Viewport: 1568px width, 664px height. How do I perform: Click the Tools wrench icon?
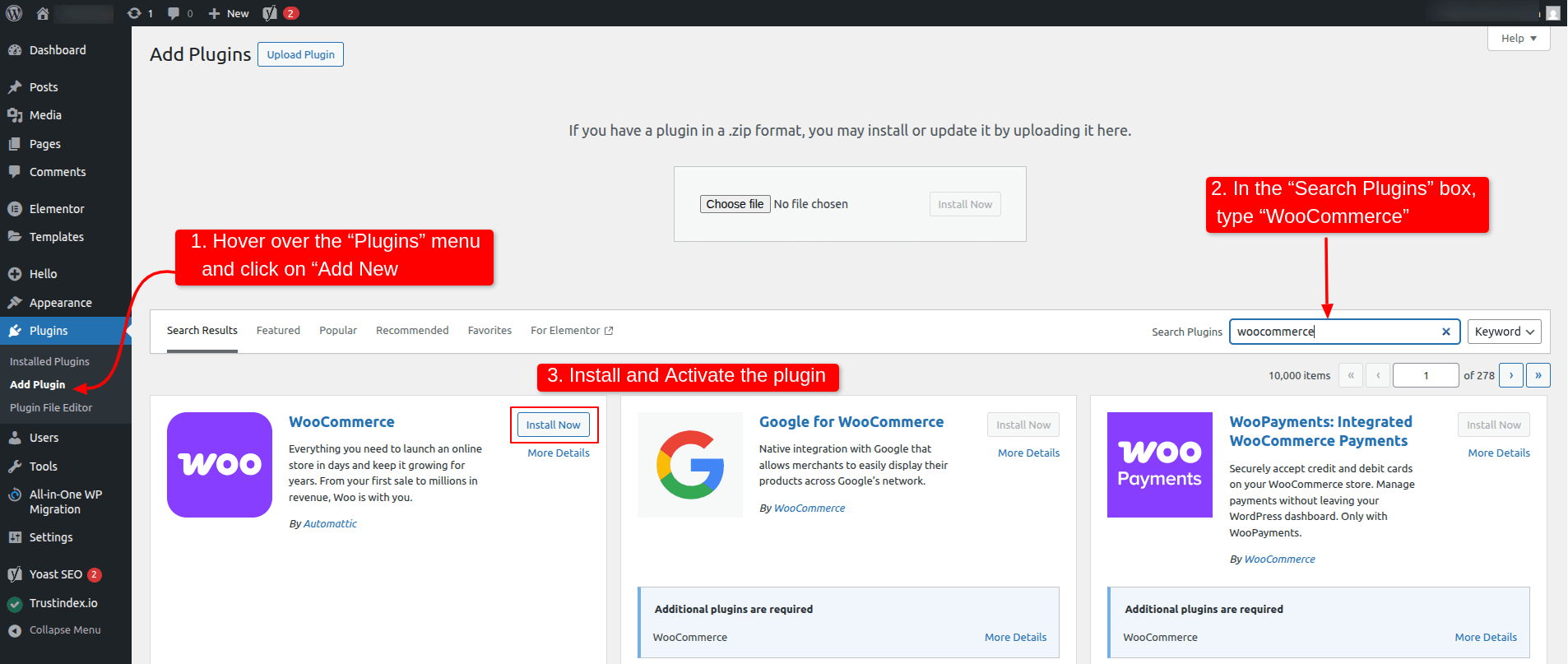click(15, 467)
